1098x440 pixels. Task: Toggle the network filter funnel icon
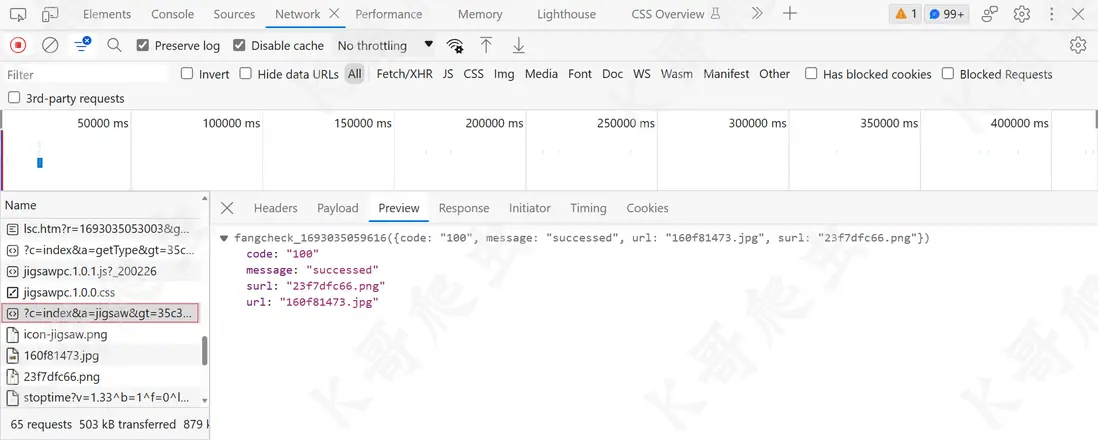coord(83,45)
